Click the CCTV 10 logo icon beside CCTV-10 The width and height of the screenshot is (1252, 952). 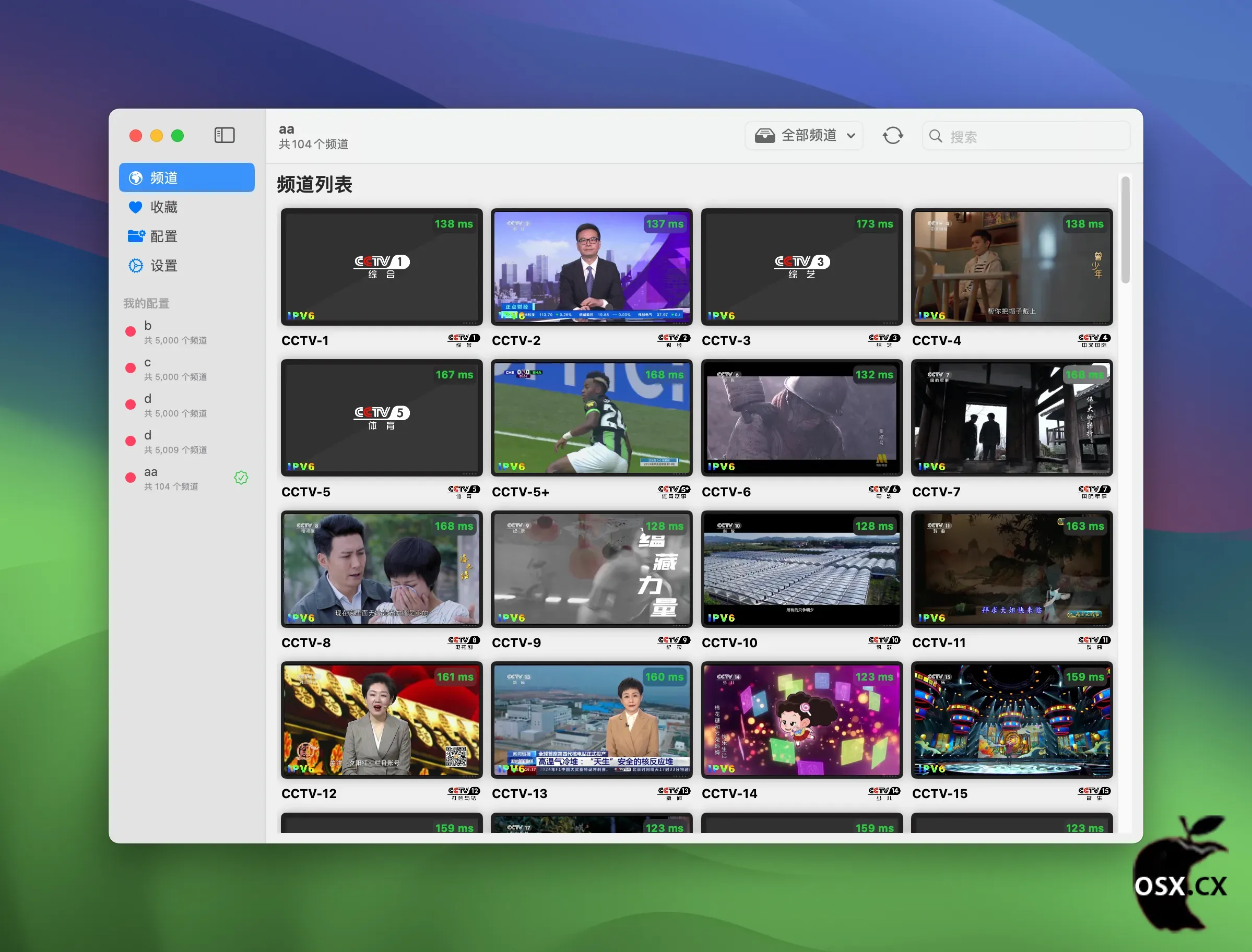[884, 642]
